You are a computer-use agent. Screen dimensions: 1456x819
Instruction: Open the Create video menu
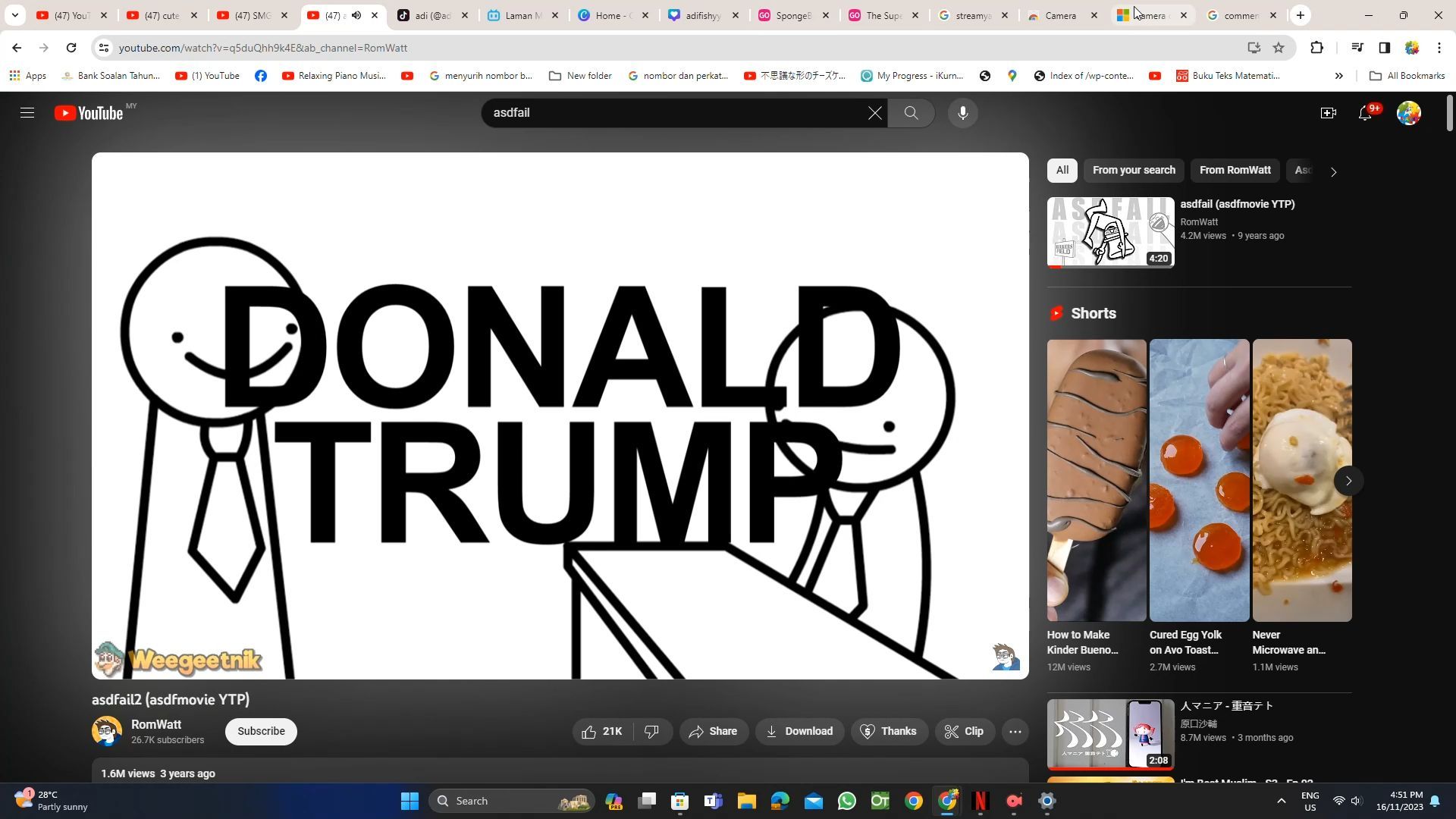point(1328,113)
